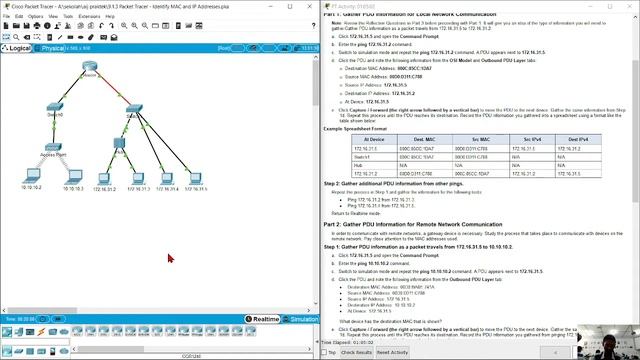Screen dimensions: 640x360
Task: Click the Fast Forward Time button
Action: pyautogui.click(x=58, y=319)
